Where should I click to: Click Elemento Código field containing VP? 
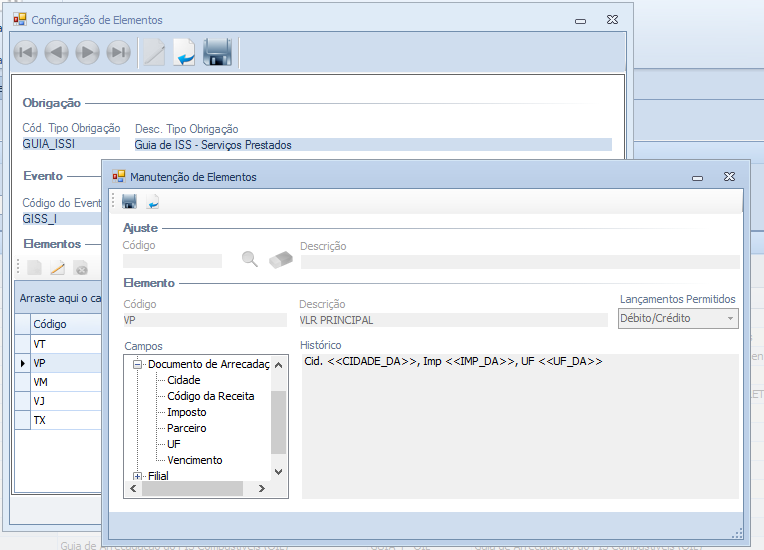(x=205, y=320)
